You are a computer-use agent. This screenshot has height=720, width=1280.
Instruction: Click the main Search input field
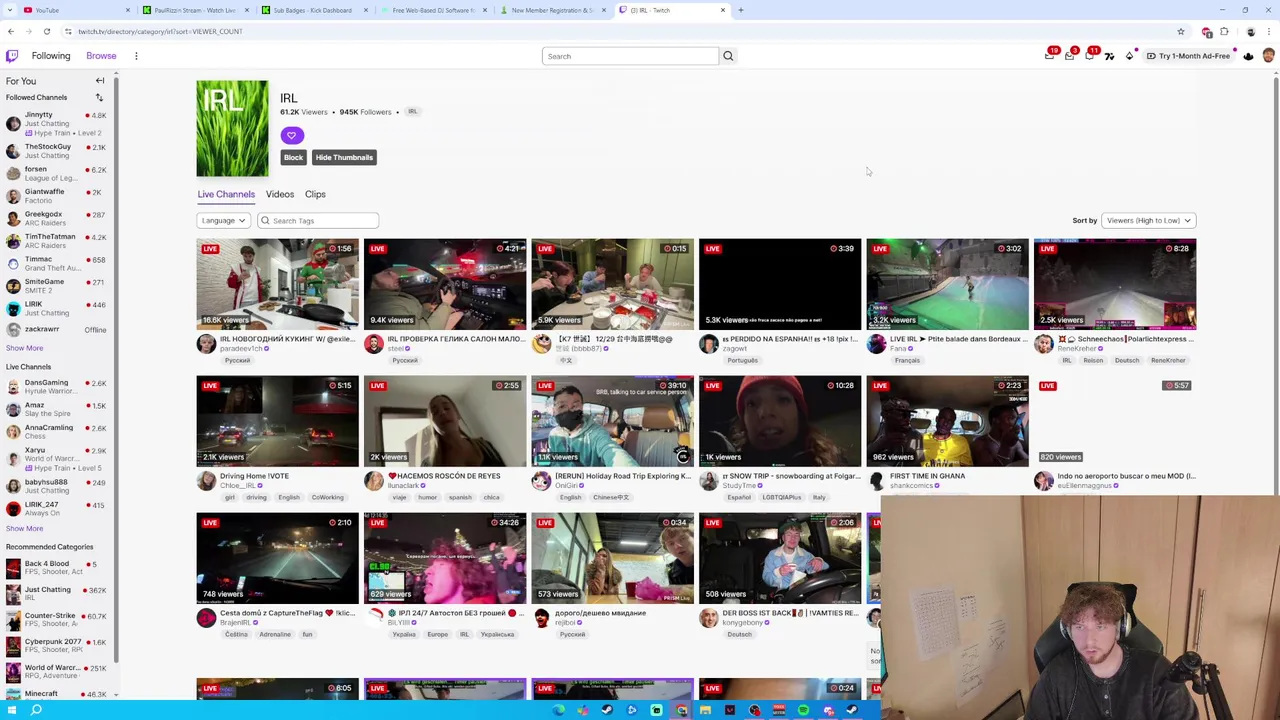pyautogui.click(x=630, y=56)
